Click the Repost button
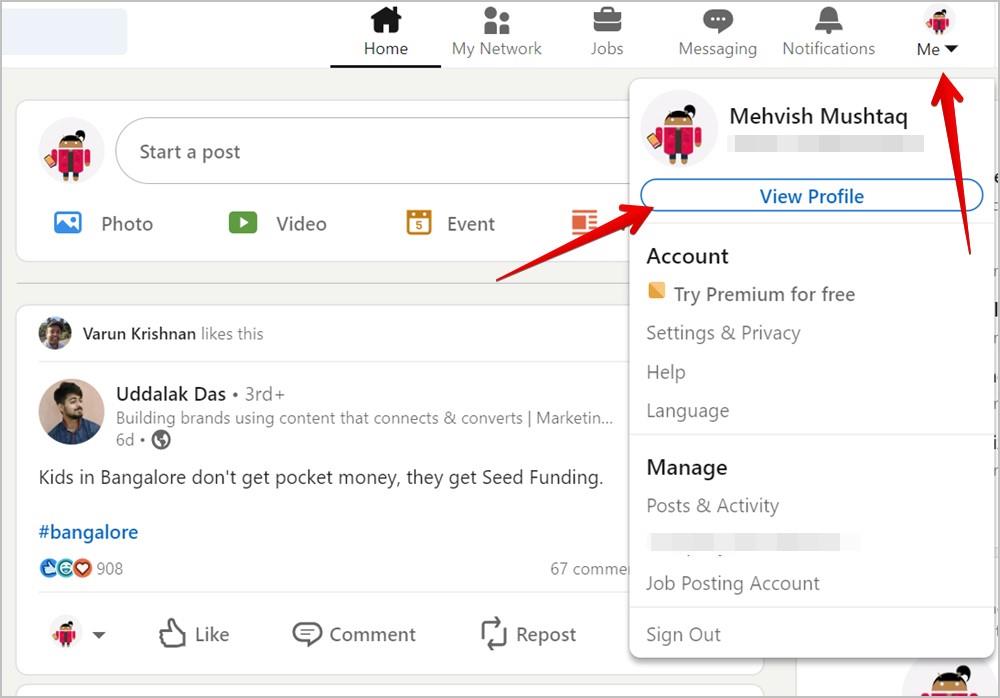The width and height of the screenshot is (1000, 698). (528, 634)
